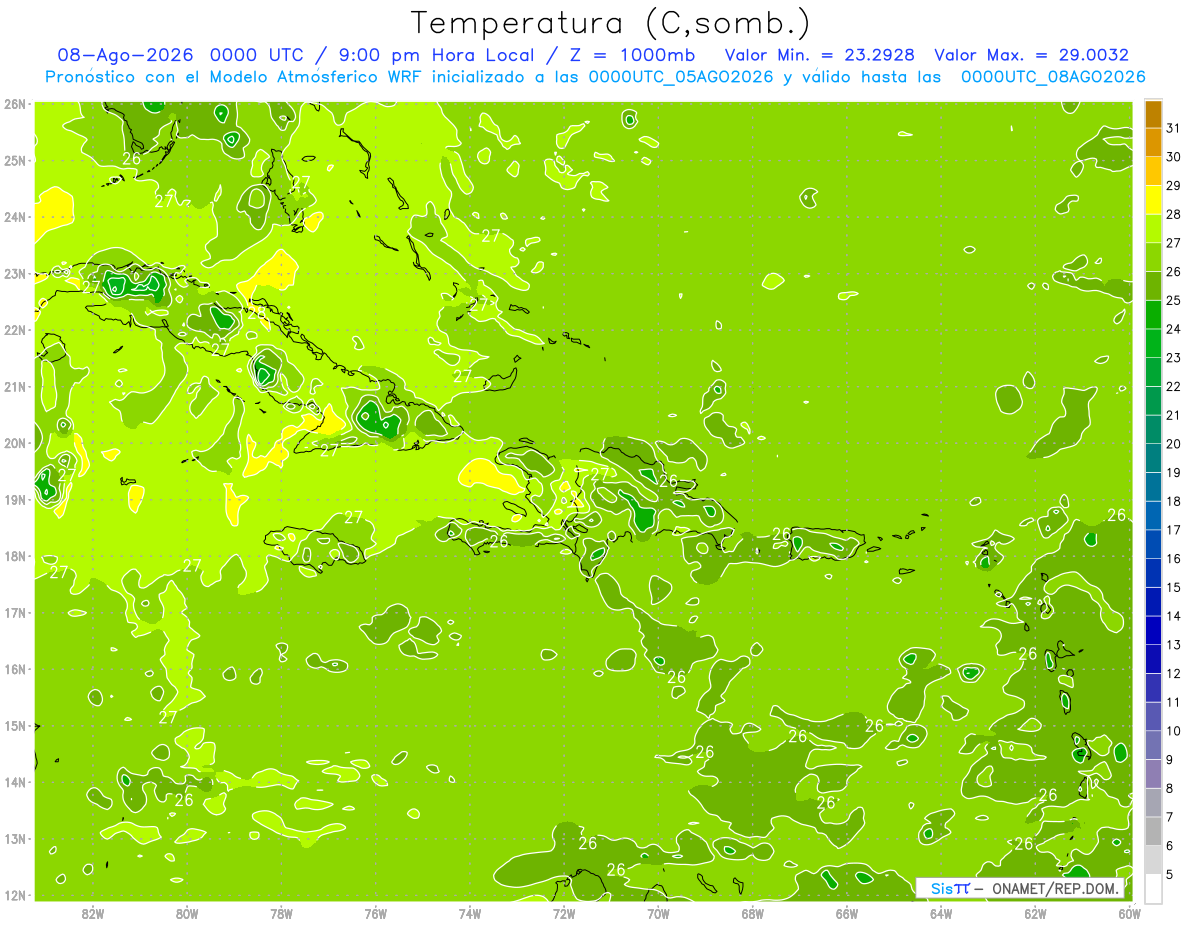Click the blue legend swatch between 15 and 16
This screenshot has height=927, width=1200.
point(1153,573)
